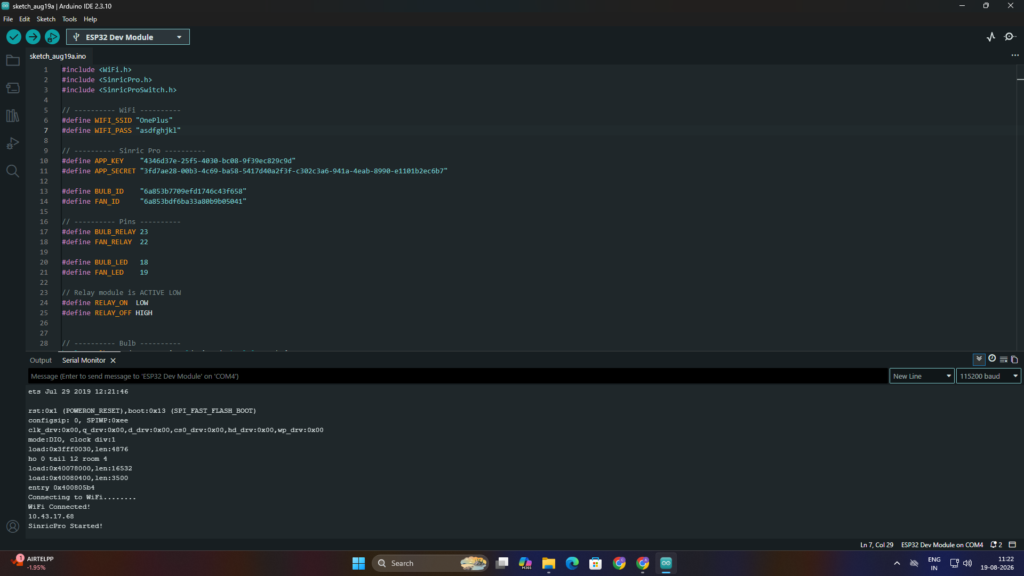Open File Explorer from the taskbar
The width and height of the screenshot is (1024, 576).
tap(549, 563)
